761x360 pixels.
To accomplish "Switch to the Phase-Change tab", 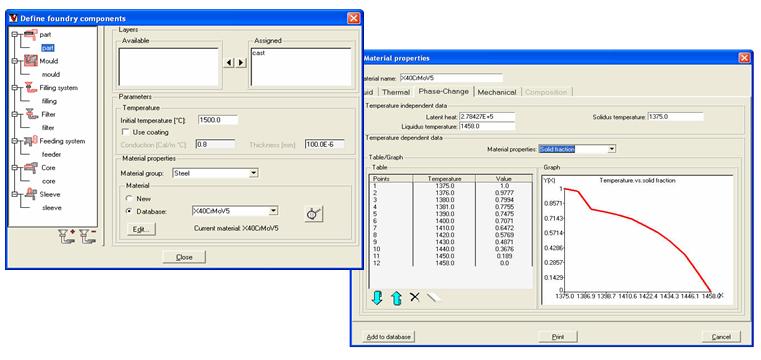I will pos(444,91).
